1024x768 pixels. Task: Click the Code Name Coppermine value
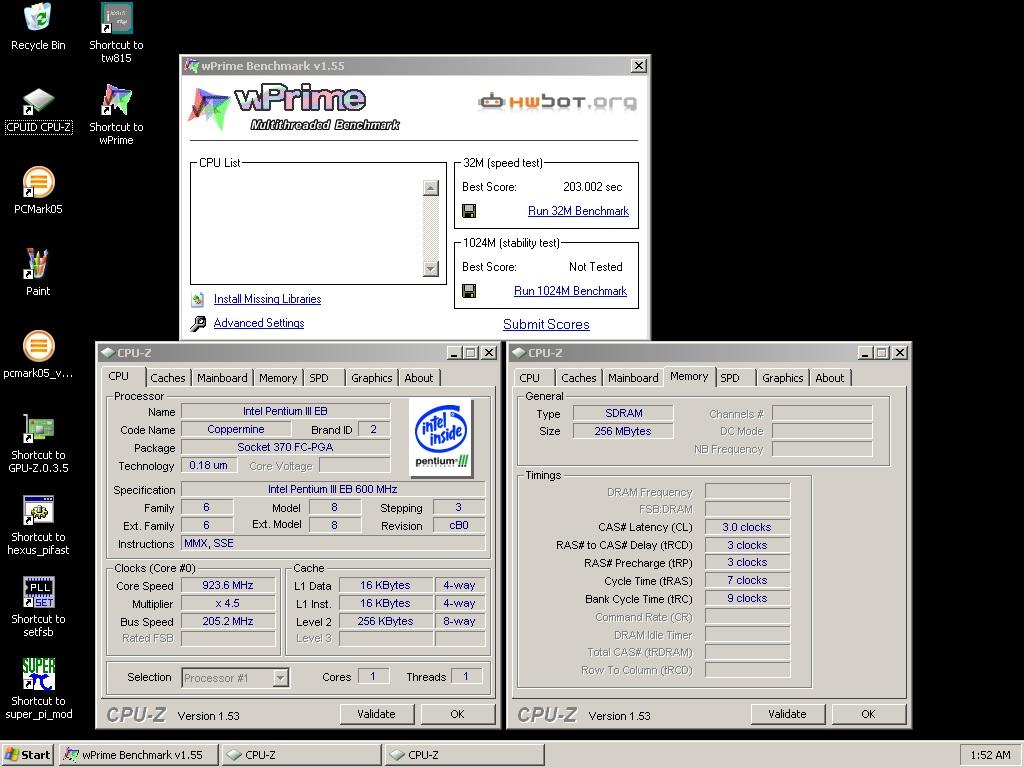pyautogui.click(x=236, y=430)
